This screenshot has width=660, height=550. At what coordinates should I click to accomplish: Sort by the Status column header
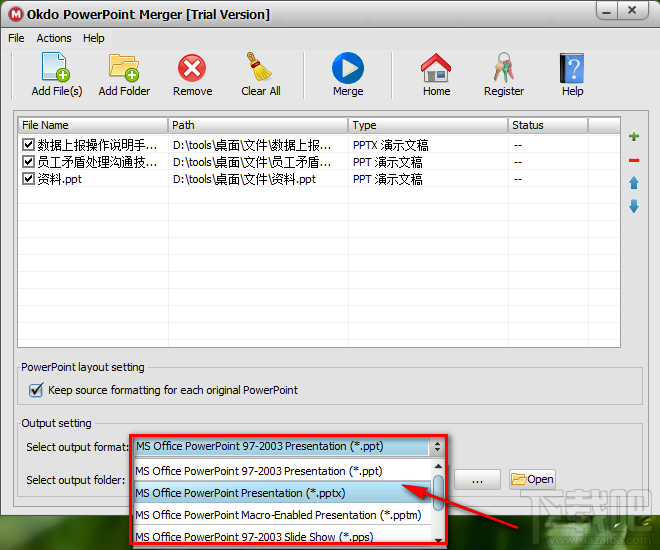(548, 125)
